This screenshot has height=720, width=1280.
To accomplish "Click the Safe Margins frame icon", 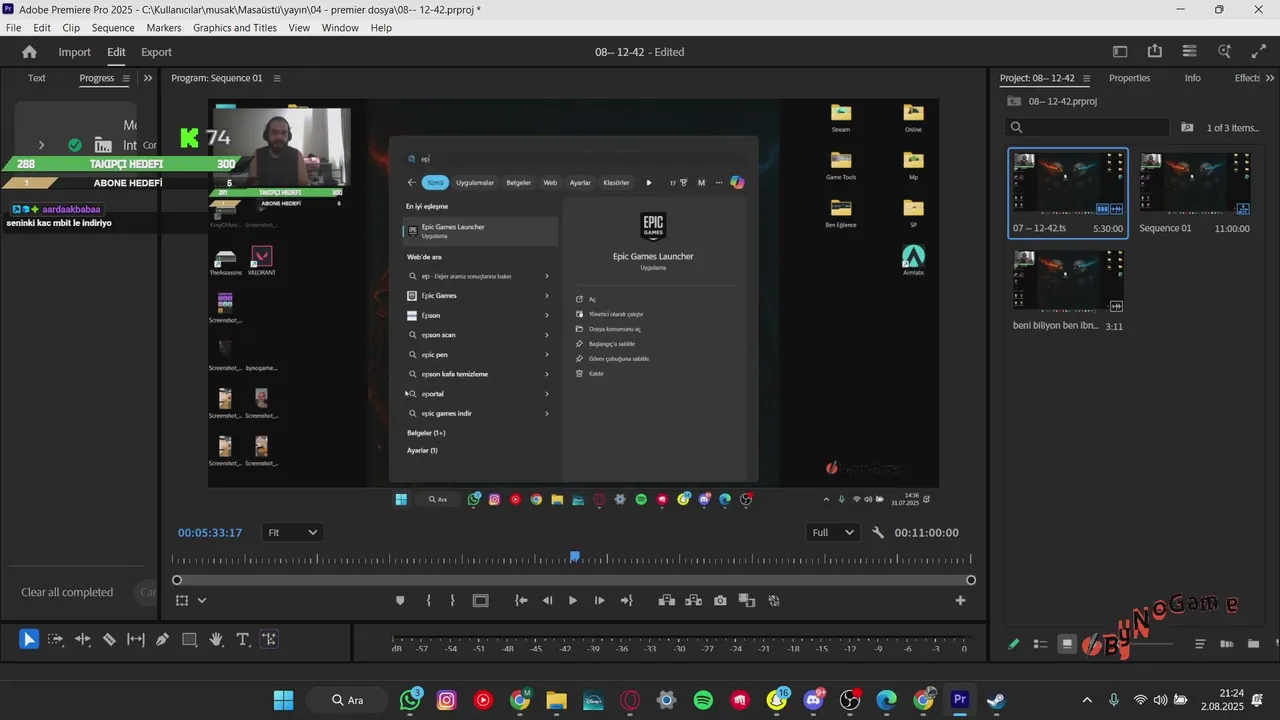I will pyautogui.click(x=481, y=600).
